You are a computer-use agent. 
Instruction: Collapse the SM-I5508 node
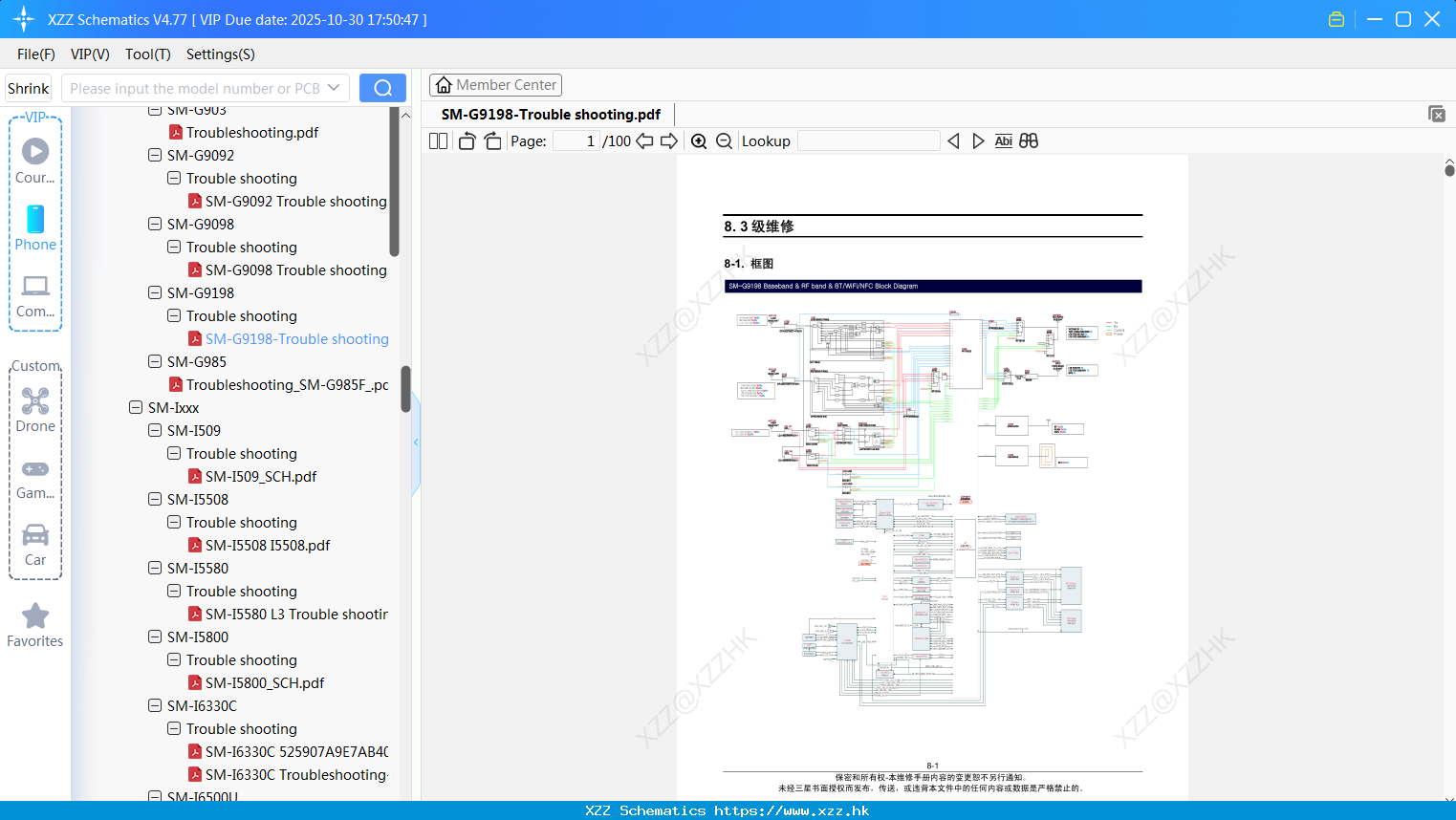(x=155, y=499)
